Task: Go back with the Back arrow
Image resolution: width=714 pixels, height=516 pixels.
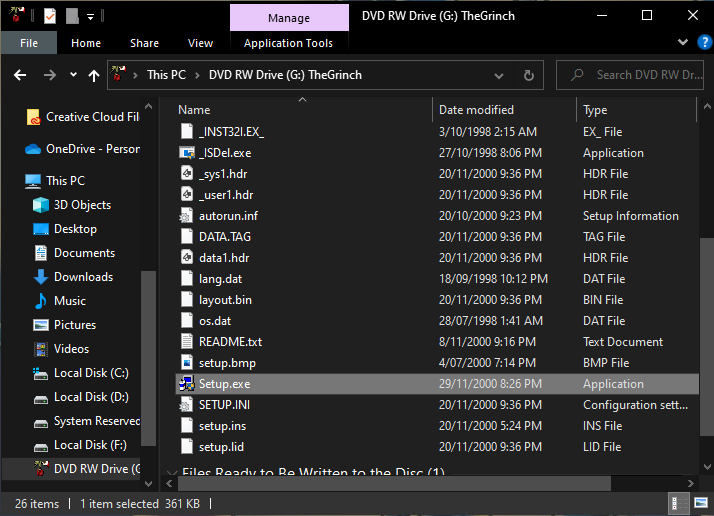Action: tap(20, 75)
